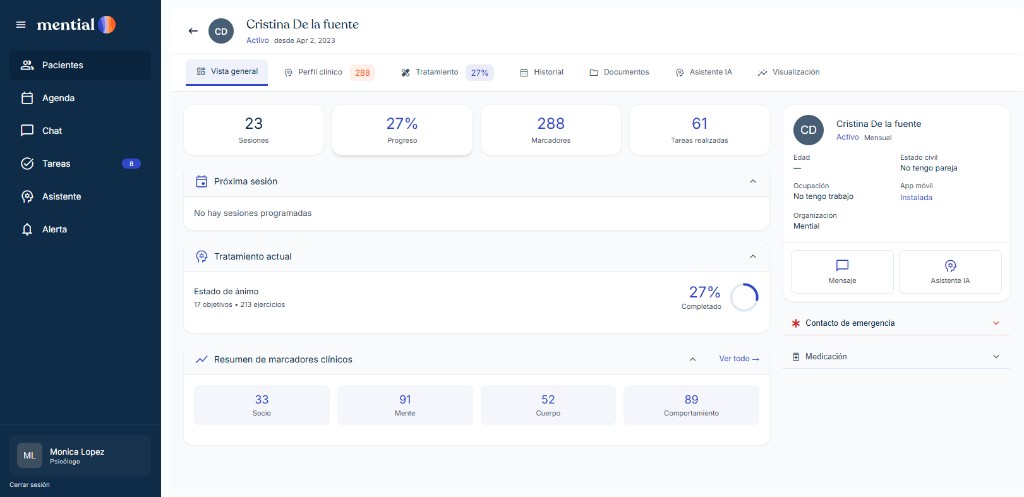Click the Próxima sesión calendar icon

(202, 182)
